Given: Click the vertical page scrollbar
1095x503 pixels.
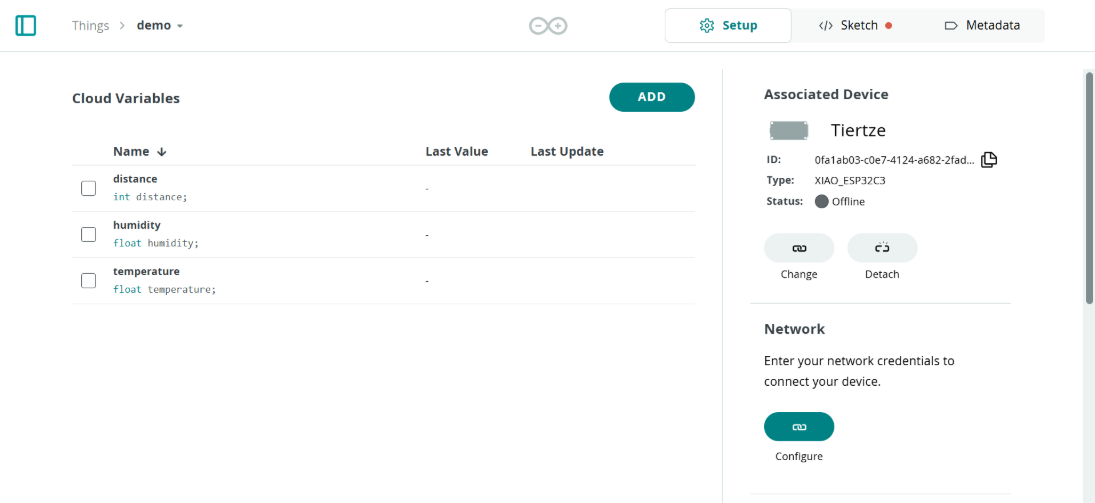Looking at the screenshot, I should 1089,187.
